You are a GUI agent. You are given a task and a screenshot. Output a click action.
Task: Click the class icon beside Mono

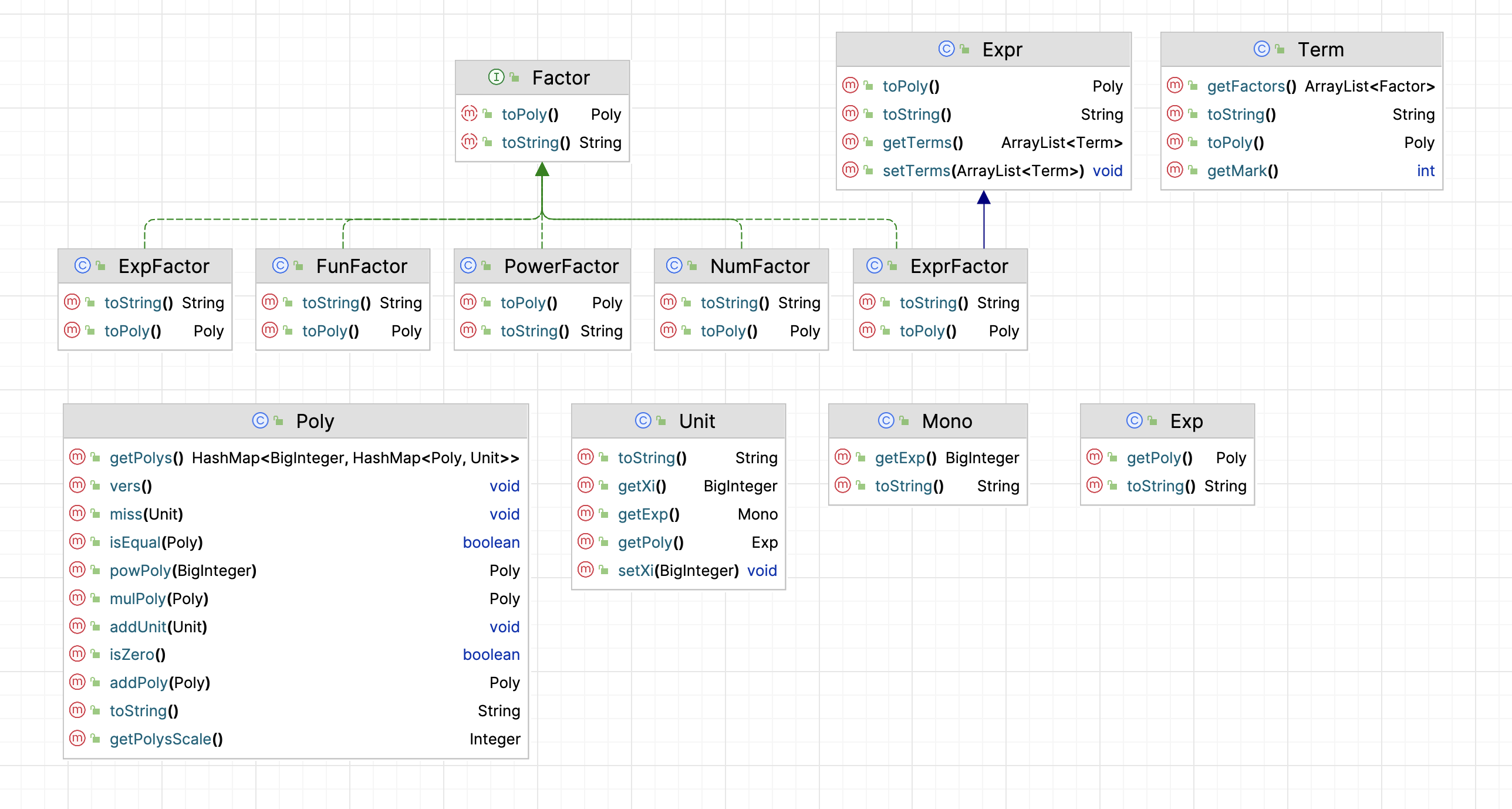click(x=886, y=420)
